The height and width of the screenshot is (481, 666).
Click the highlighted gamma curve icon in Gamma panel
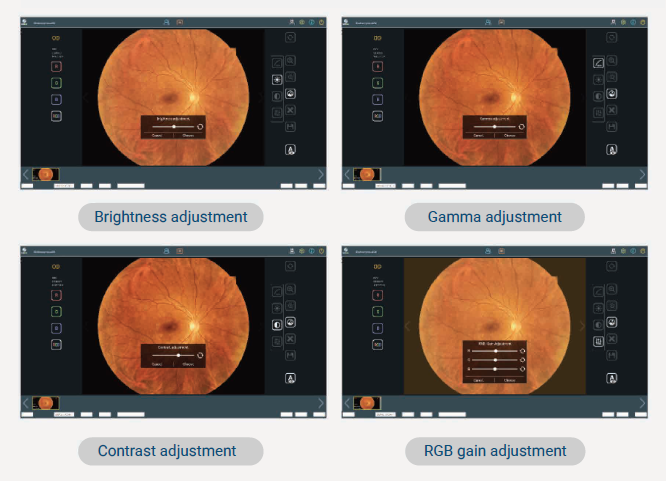click(x=598, y=63)
